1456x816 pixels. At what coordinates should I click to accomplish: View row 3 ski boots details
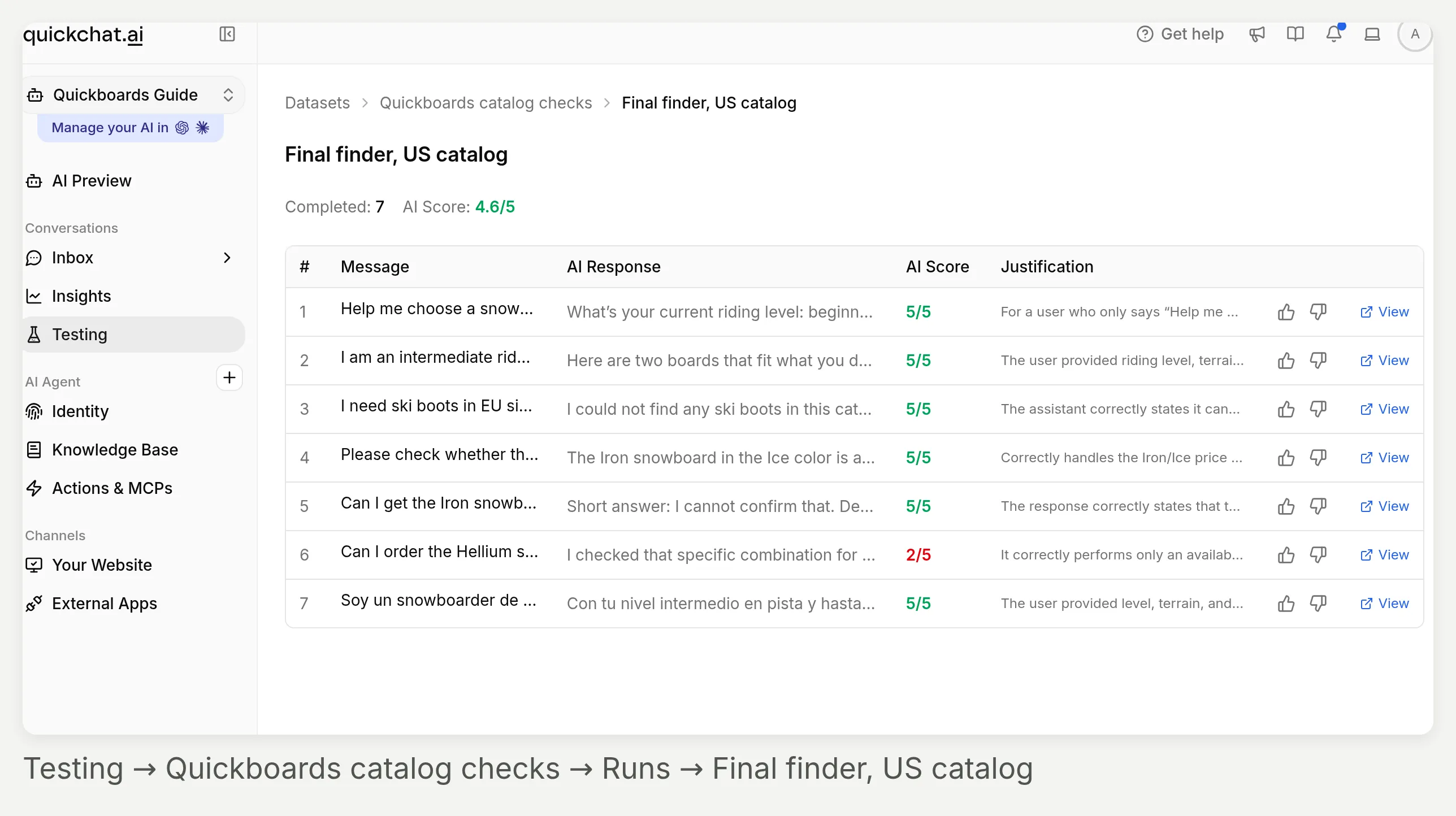tap(1384, 409)
